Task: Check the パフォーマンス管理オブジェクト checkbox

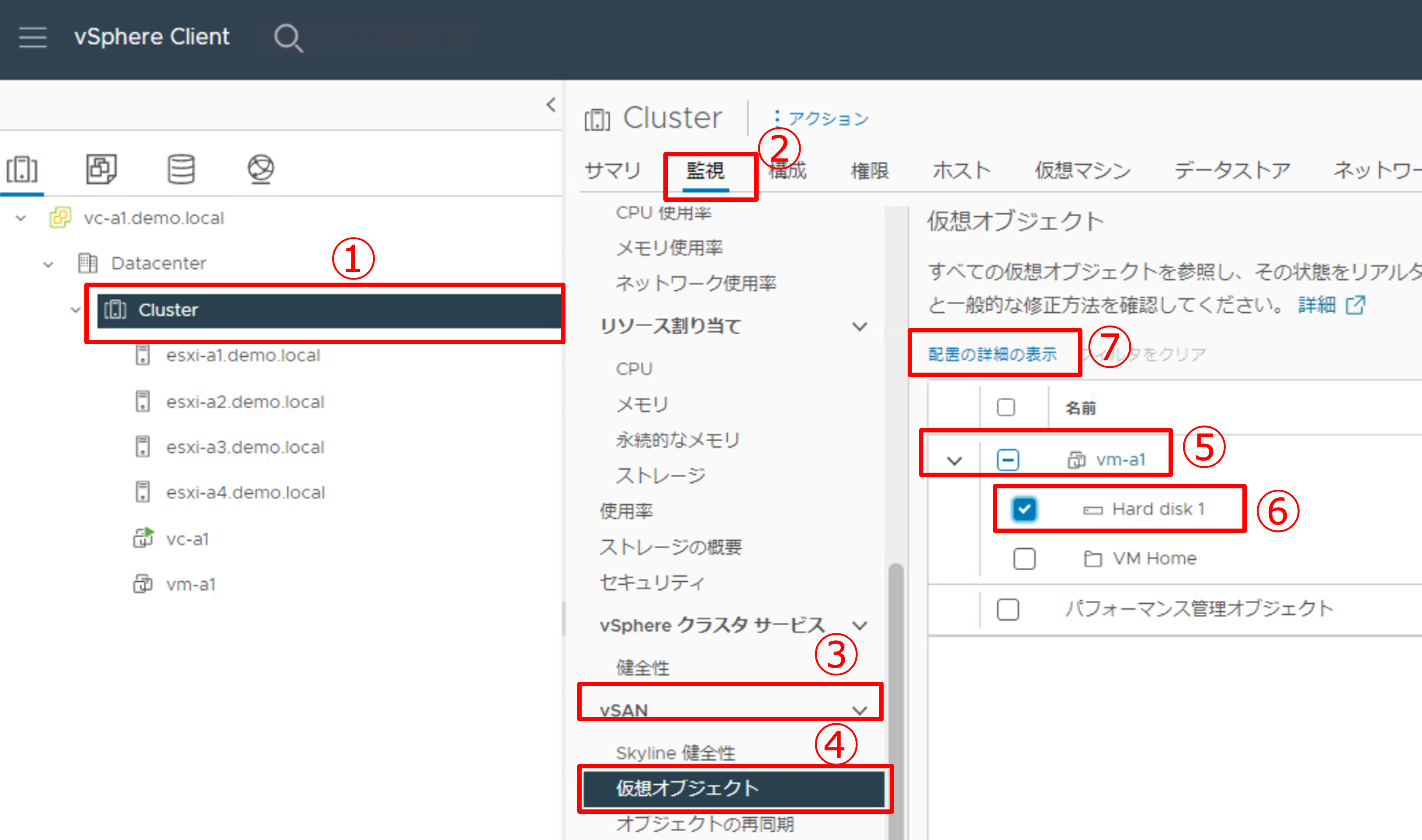Action: coord(1008,610)
